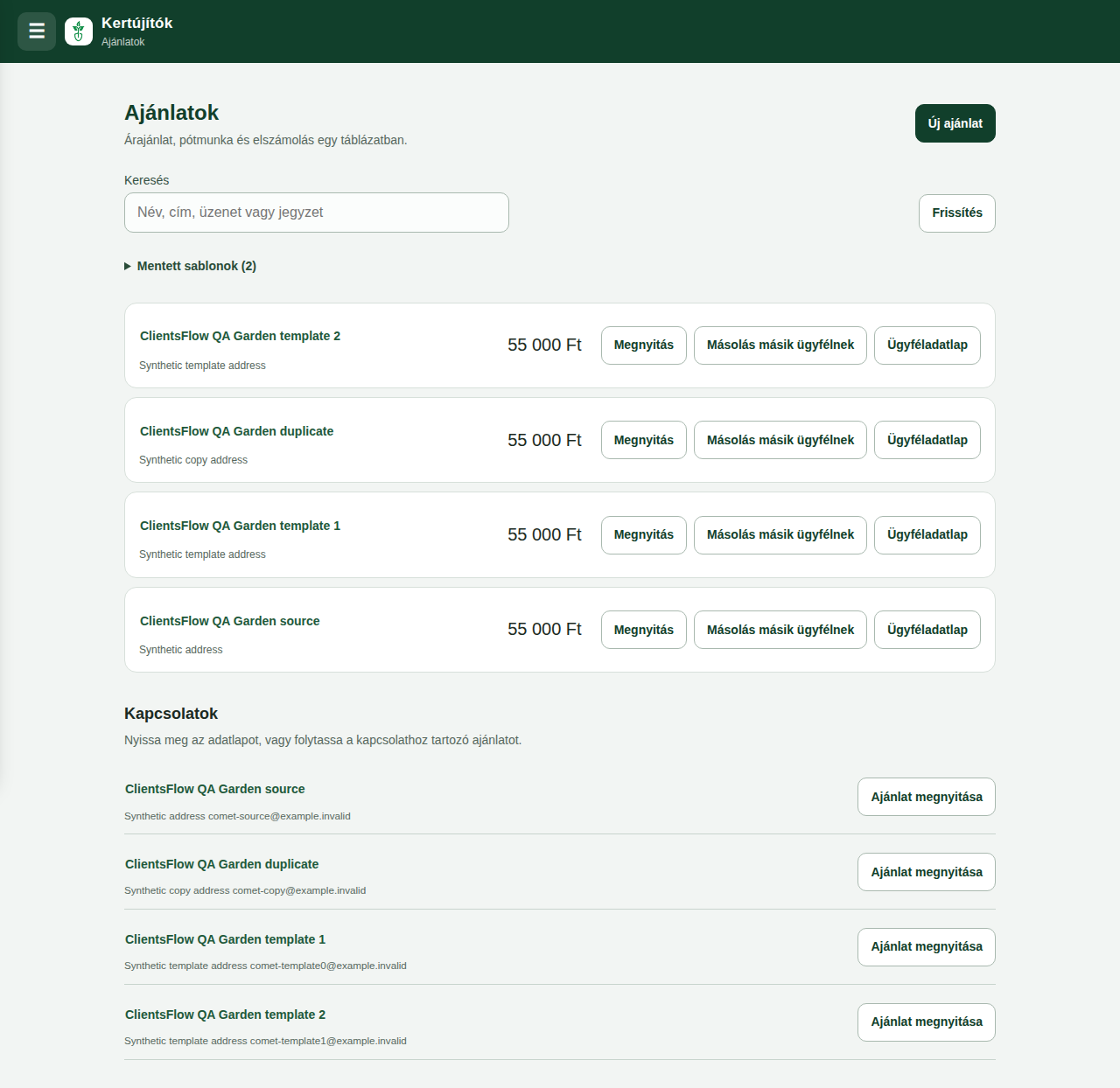The image size is (1120, 1088).
Task: Click the comet-template1@example.invalid address line
Action: (x=265, y=1041)
